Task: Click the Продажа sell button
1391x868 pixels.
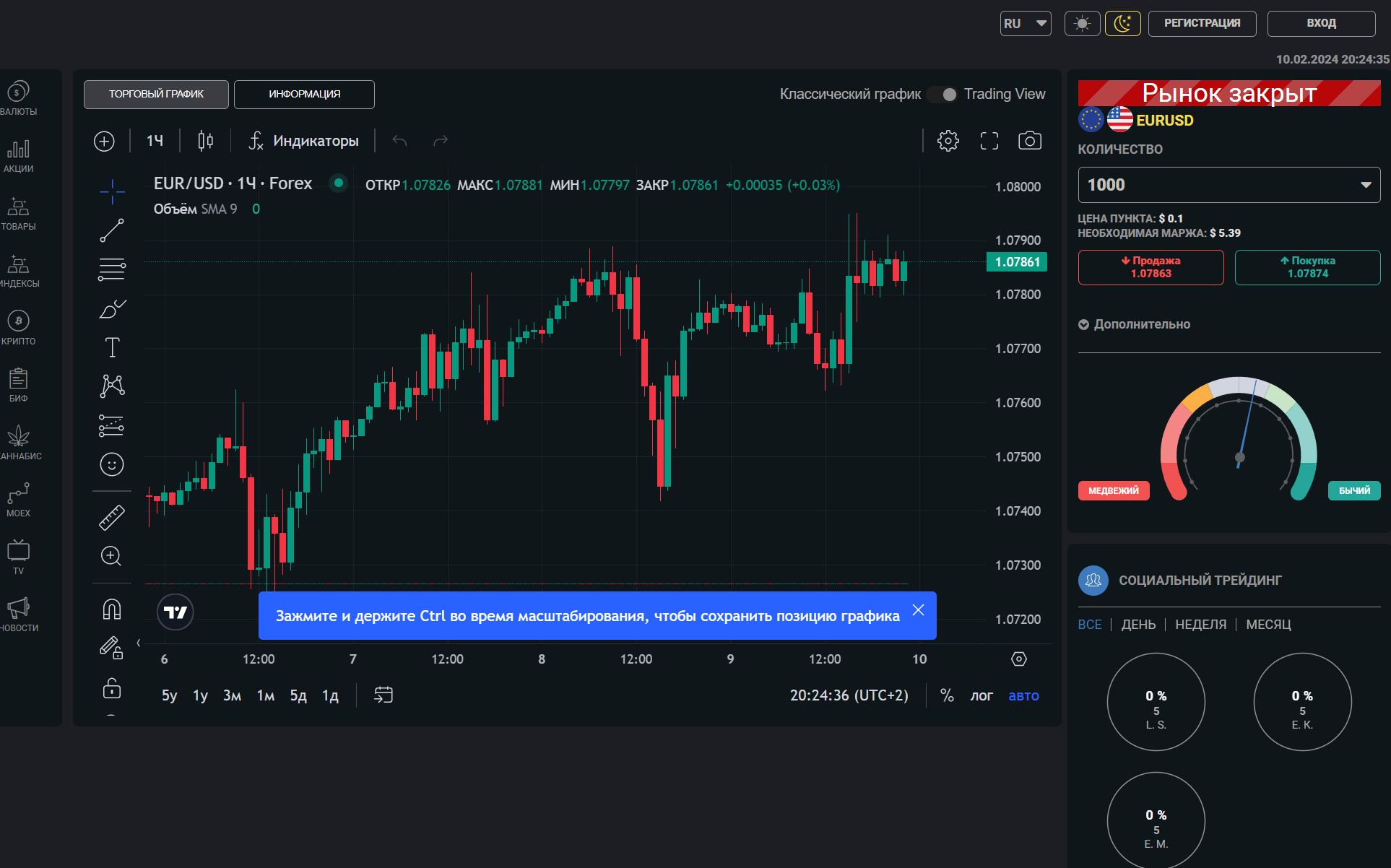Action: pyautogui.click(x=1151, y=267)
